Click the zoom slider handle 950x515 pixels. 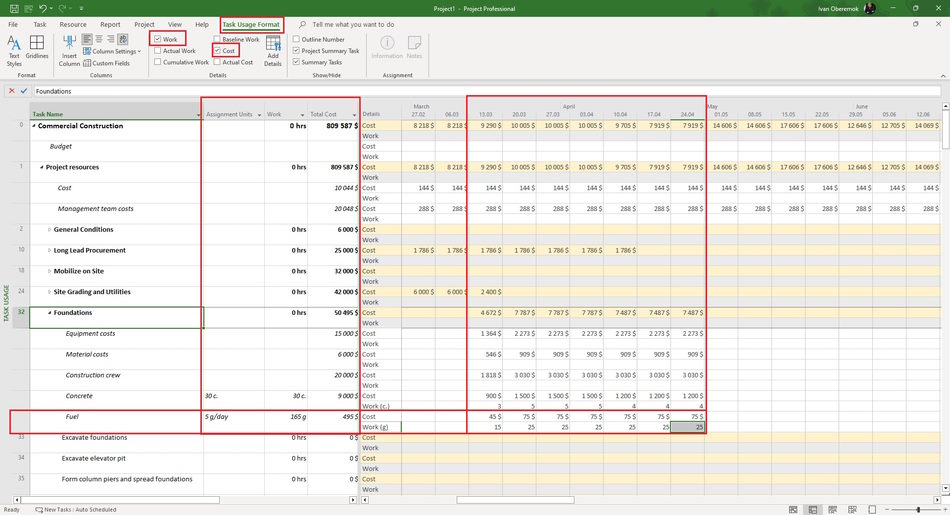(918, 510)
